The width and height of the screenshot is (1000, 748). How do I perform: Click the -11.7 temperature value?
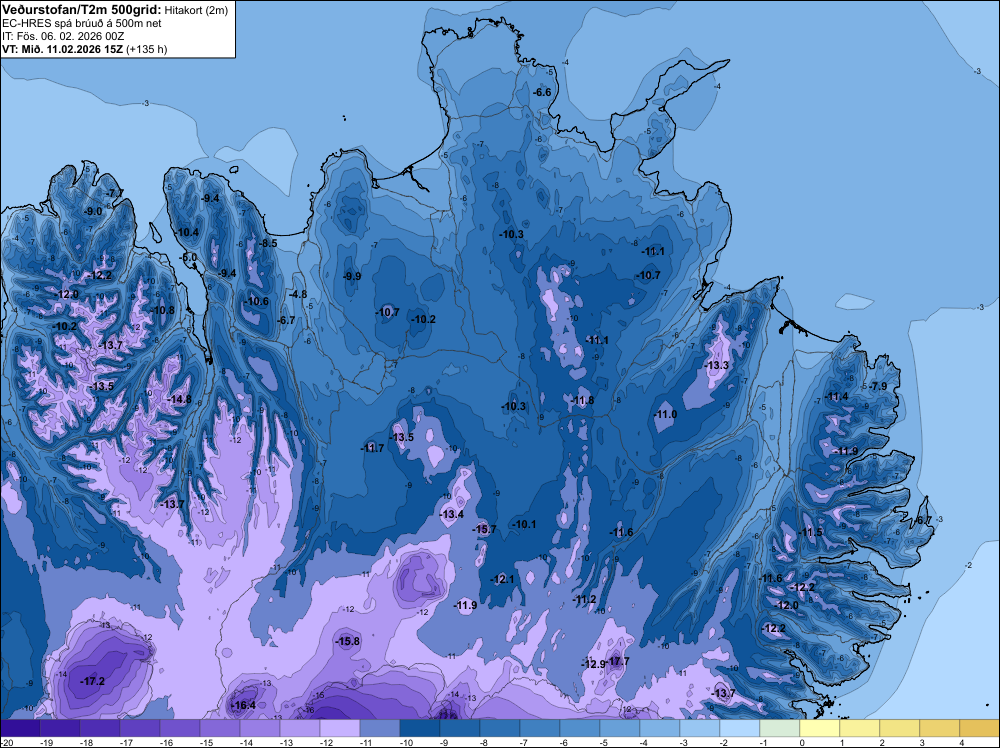(x=372, y=448)
